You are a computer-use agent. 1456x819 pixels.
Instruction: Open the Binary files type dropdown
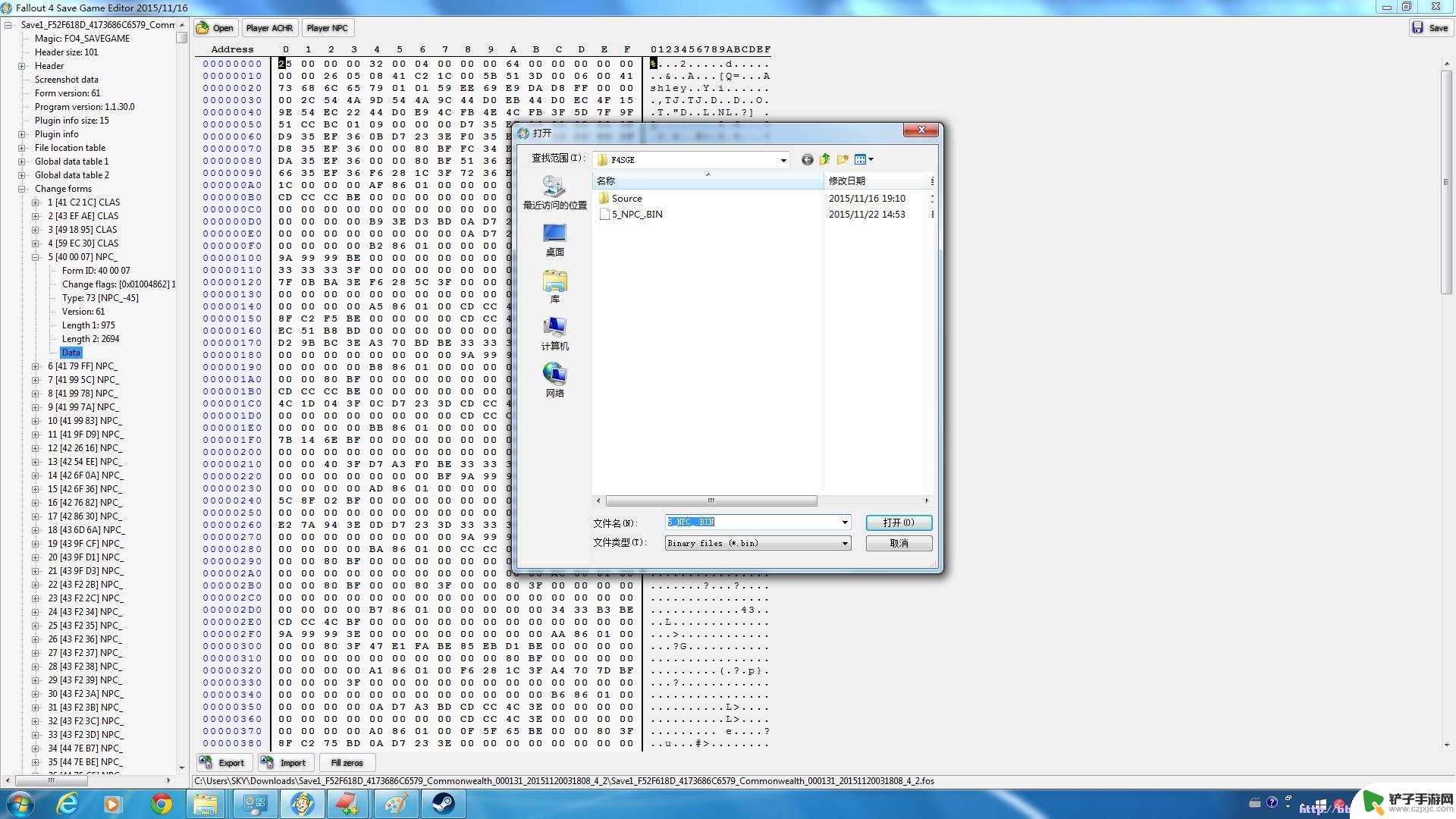[845, 543]
